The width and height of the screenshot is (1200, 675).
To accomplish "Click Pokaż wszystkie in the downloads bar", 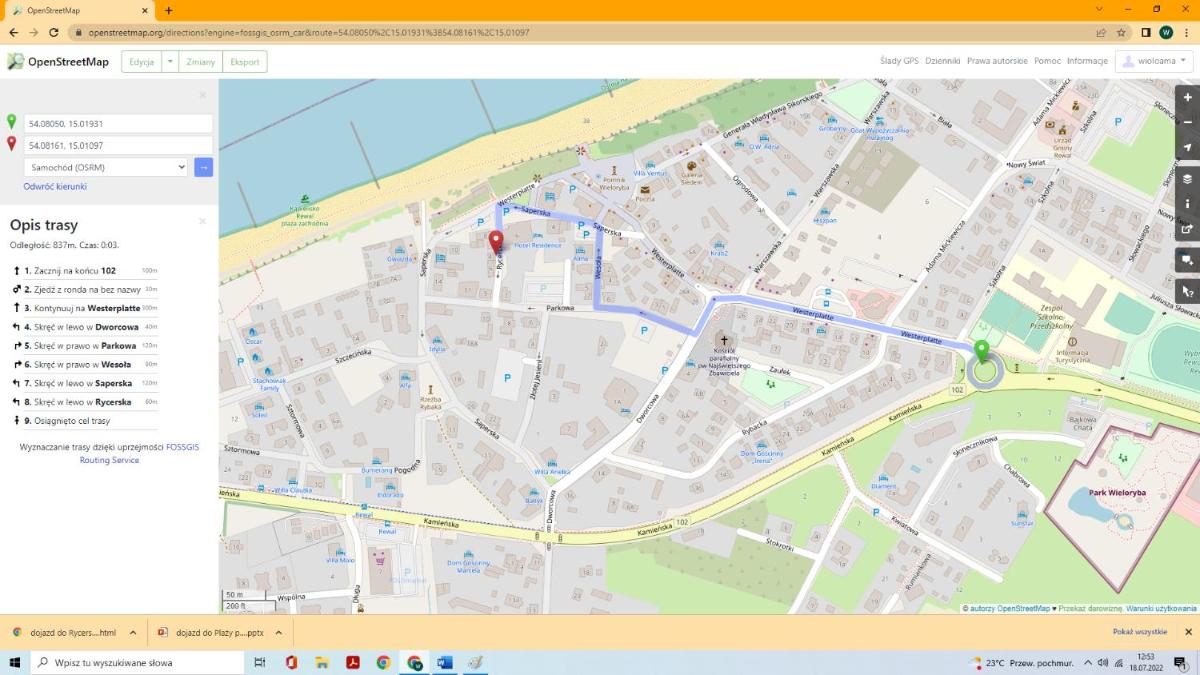I will (x=1140, y=632).
